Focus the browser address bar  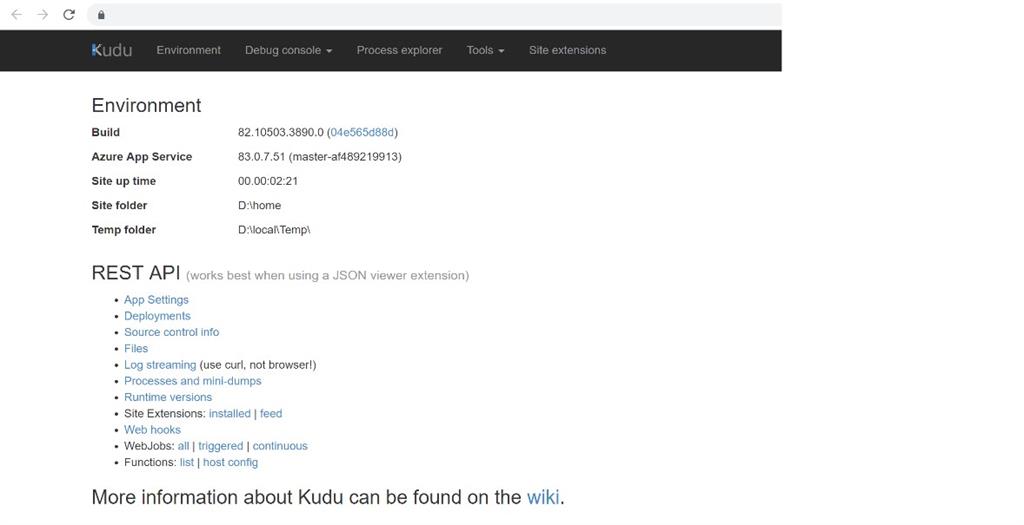click(440, 15)
